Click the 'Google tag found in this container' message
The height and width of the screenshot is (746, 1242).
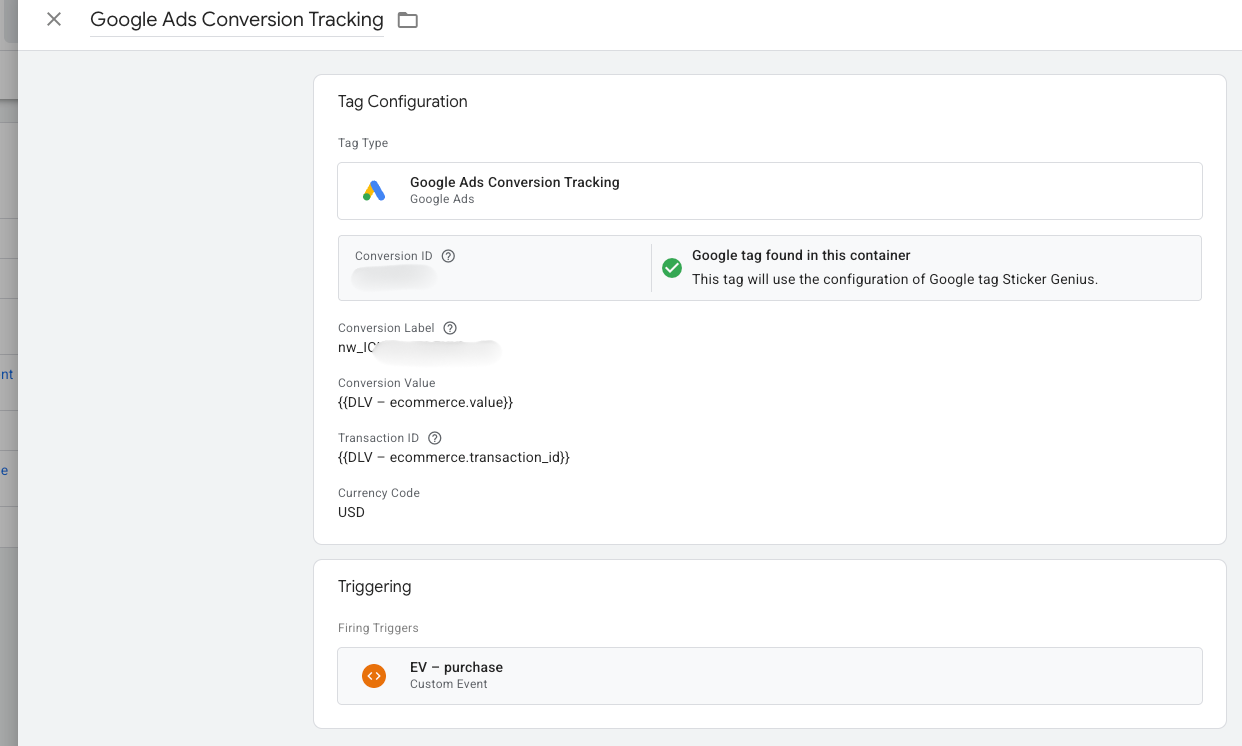click(x=801, y=255)
